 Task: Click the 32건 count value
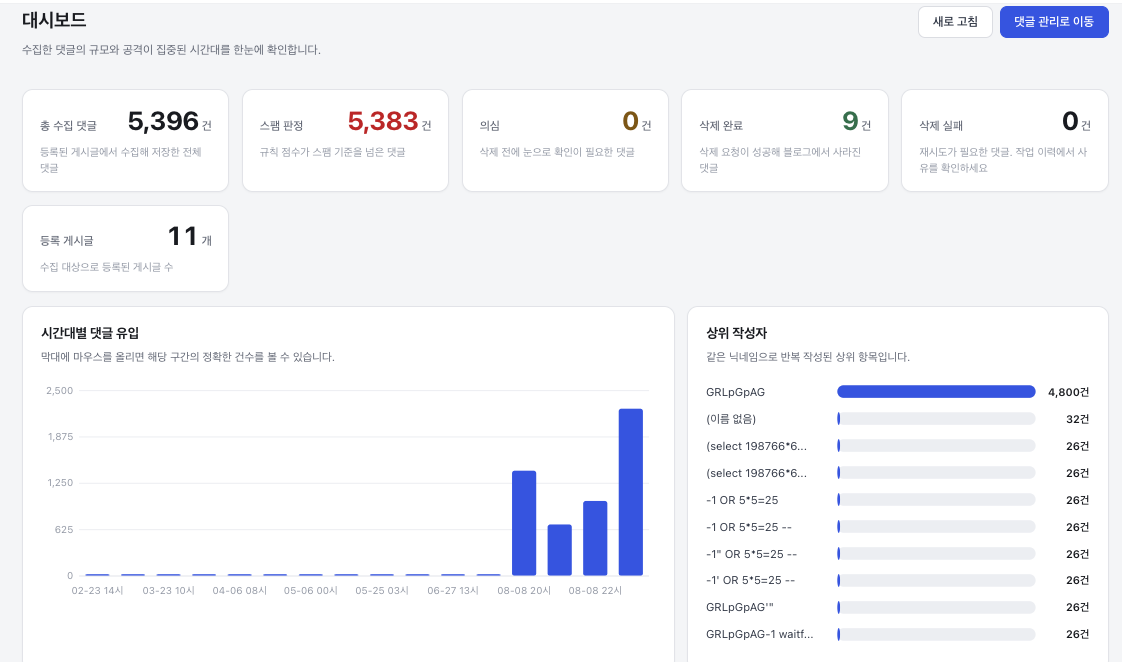1077,419
